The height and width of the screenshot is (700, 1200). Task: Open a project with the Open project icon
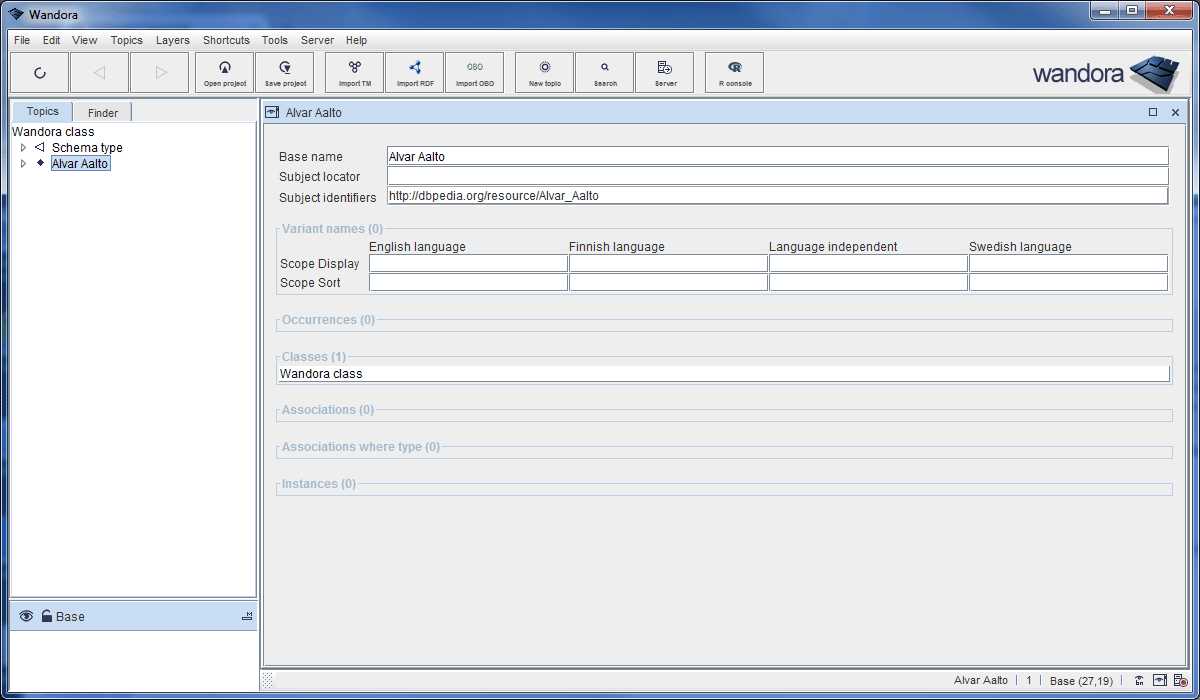click(224, 71)
